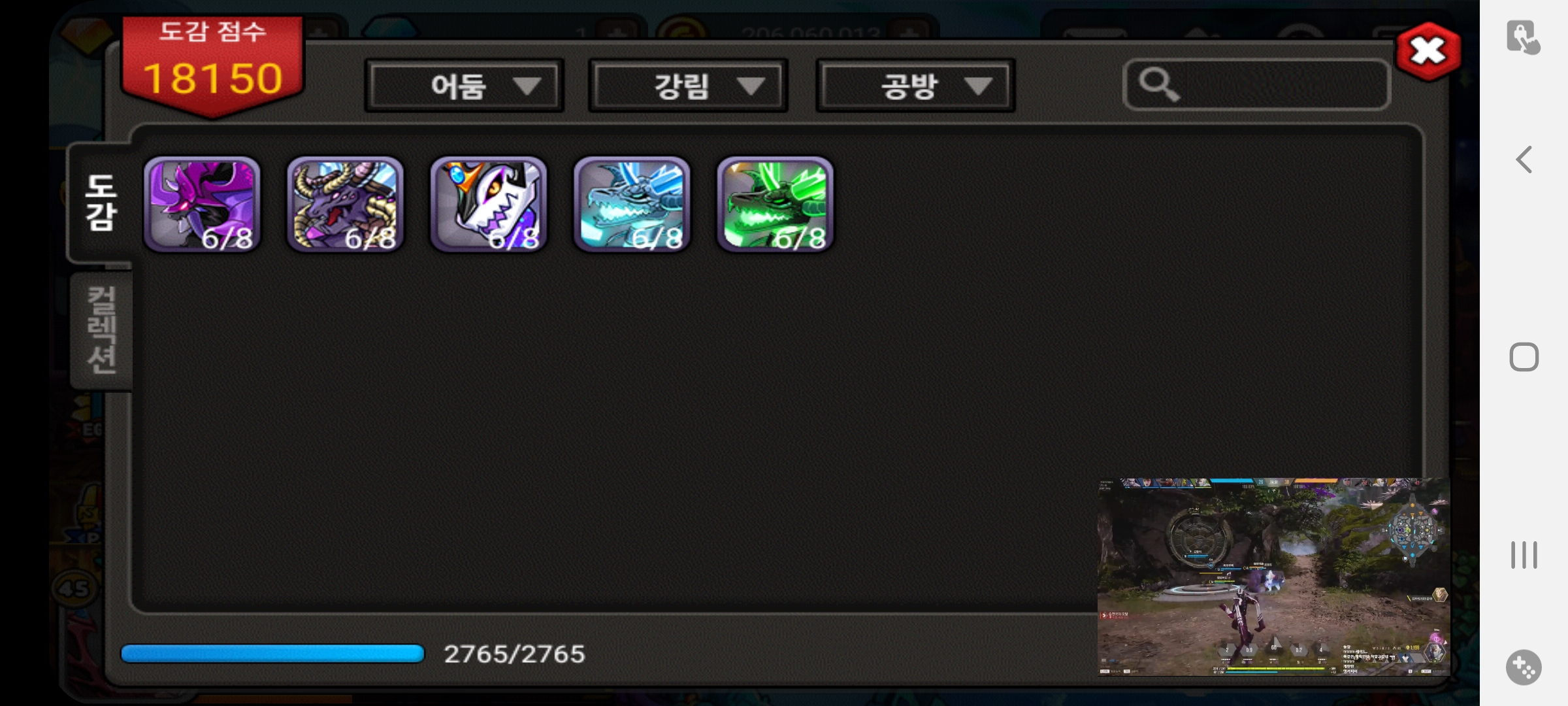Tap the Android recent apps button
1568x706 pixels.
[1524, 555]
